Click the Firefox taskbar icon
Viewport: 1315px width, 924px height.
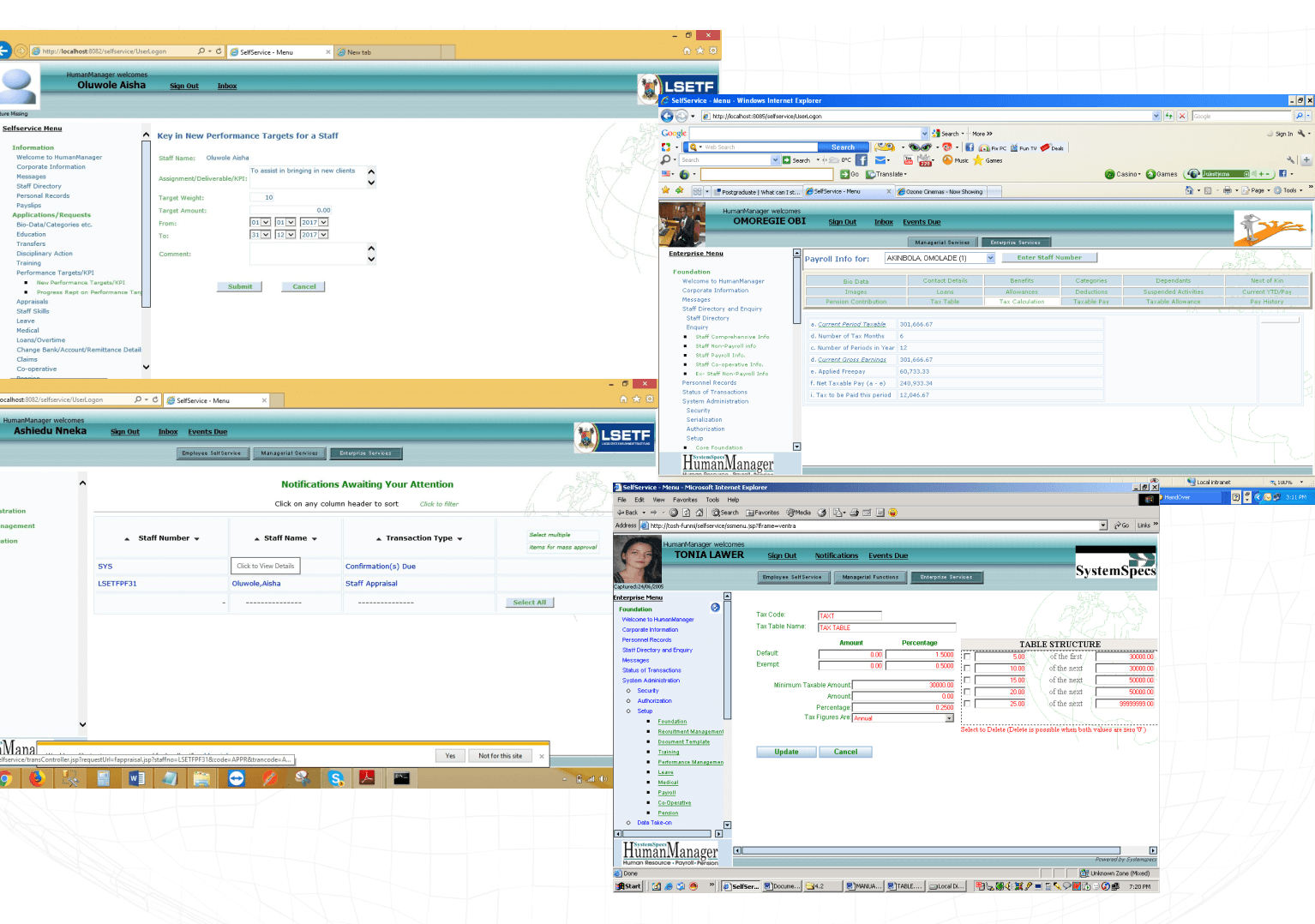click(37, 778)
